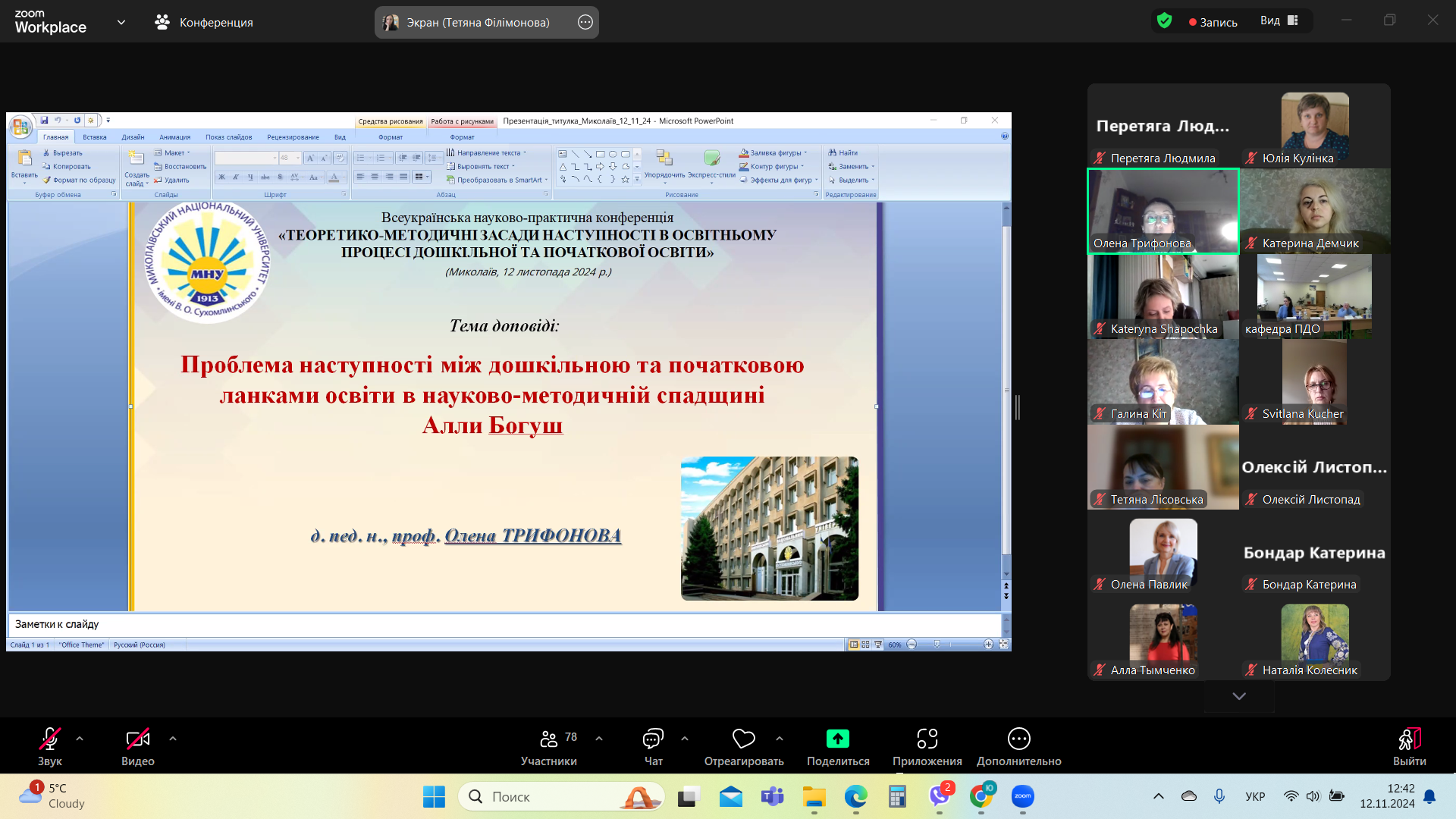The image size is (1456, 819).
Task: Toggle underline Ч formatting
Action: pyautogui.click(x=250, y=177)
